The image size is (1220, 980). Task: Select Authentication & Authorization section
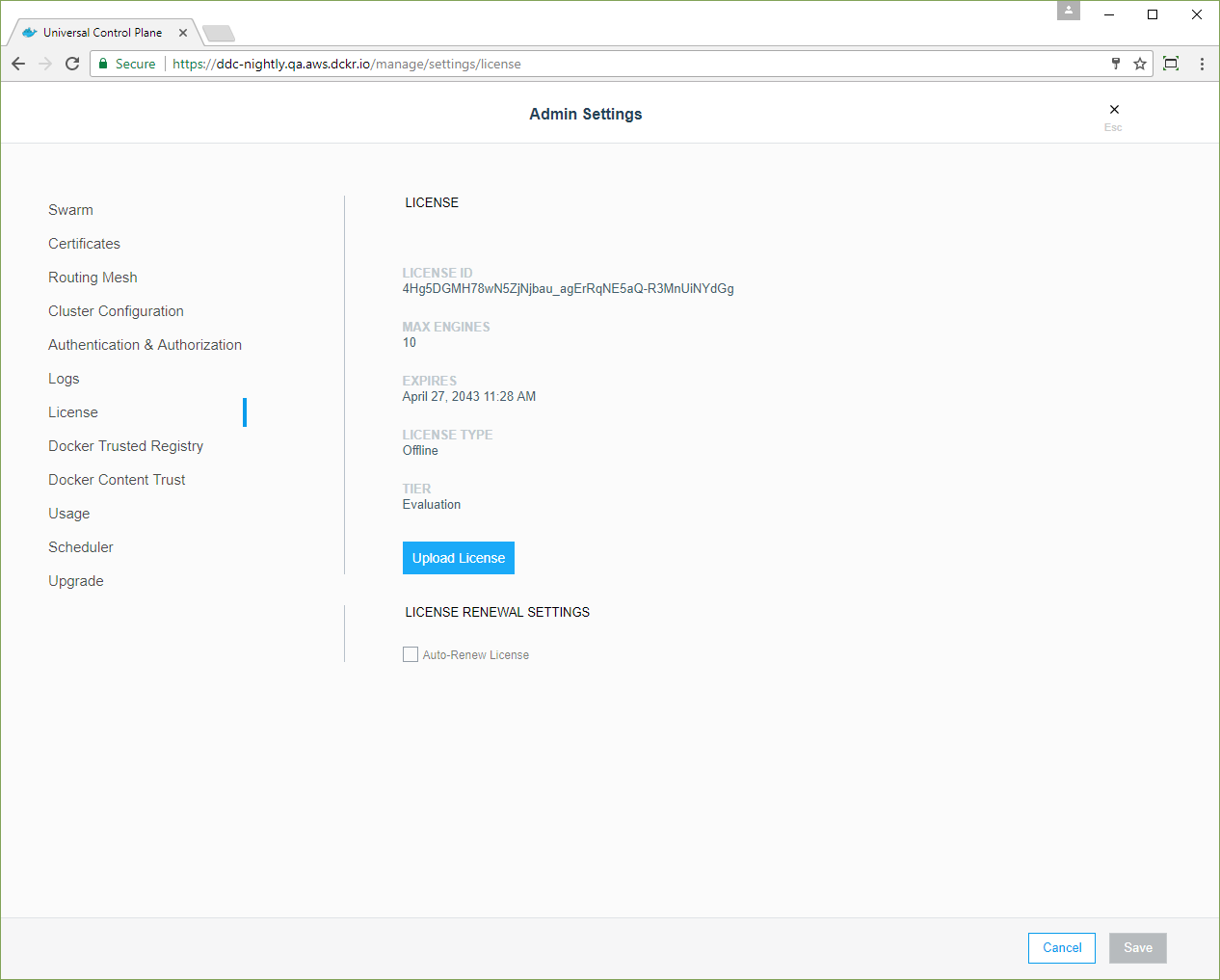tap(145, 345)
